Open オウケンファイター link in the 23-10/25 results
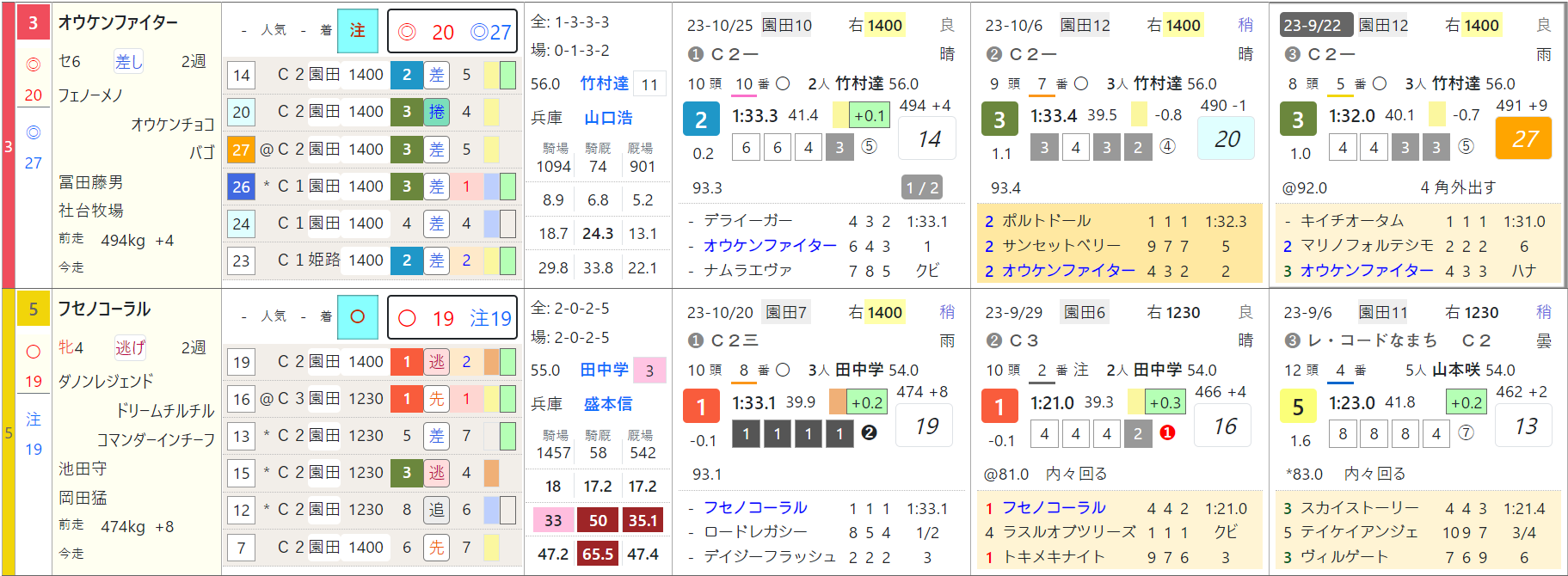The width and height of the screenshot is (1568, 576). click(770, 246)
